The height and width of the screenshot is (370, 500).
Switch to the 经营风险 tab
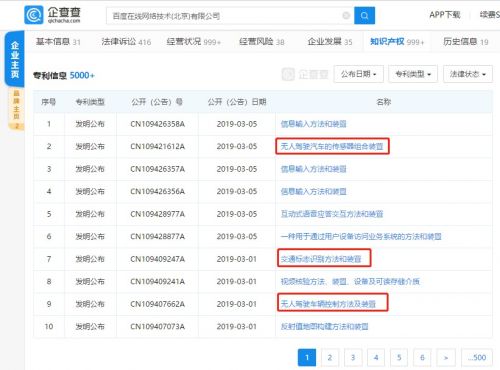pos(262,42)
